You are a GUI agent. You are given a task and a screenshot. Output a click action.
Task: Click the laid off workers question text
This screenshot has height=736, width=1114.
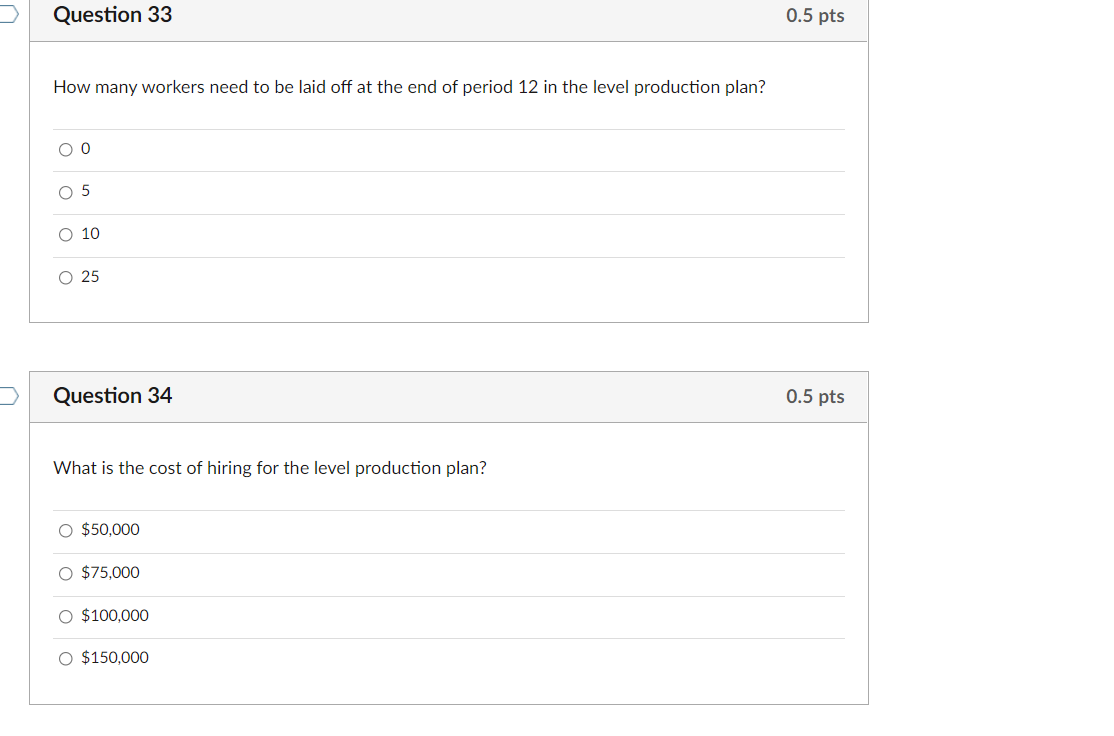(x=409, y=87)
